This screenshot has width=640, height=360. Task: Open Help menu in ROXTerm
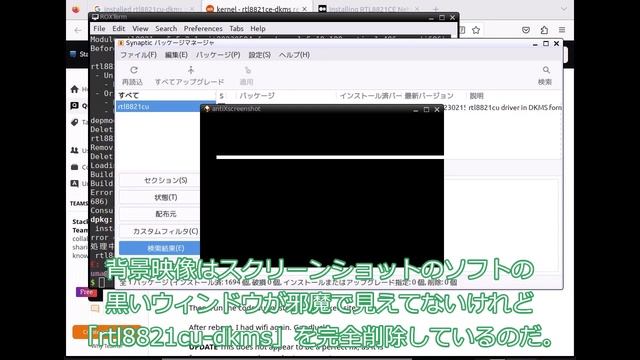258,29
